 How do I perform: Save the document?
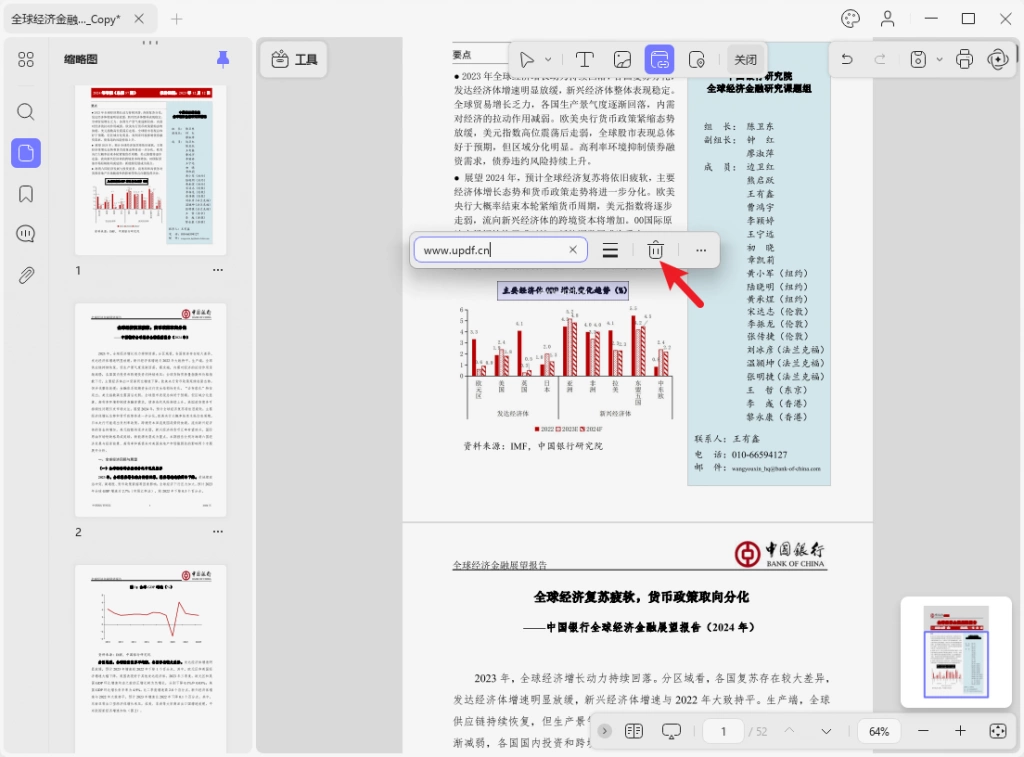point(918,59)
